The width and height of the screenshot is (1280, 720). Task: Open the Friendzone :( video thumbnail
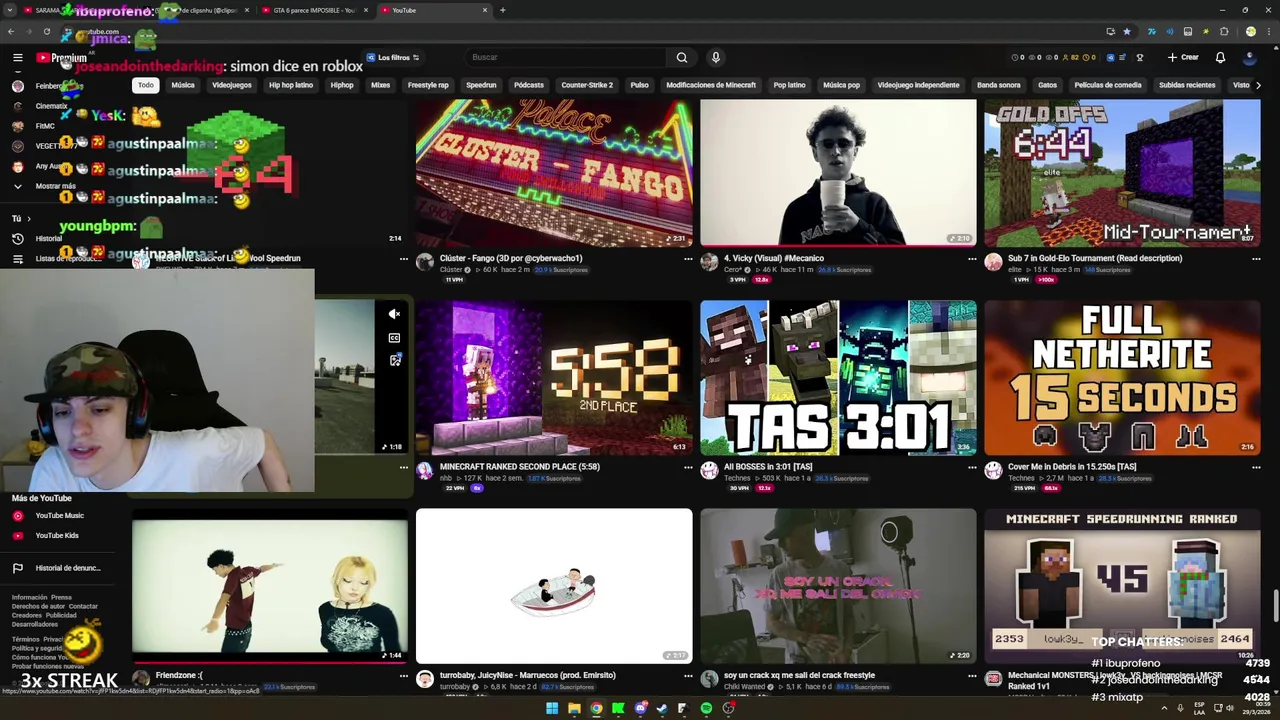[x=269, y=586]
